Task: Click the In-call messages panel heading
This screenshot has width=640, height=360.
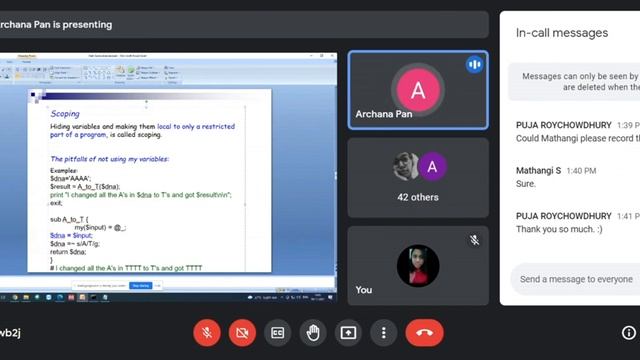Action: (562, 33)
